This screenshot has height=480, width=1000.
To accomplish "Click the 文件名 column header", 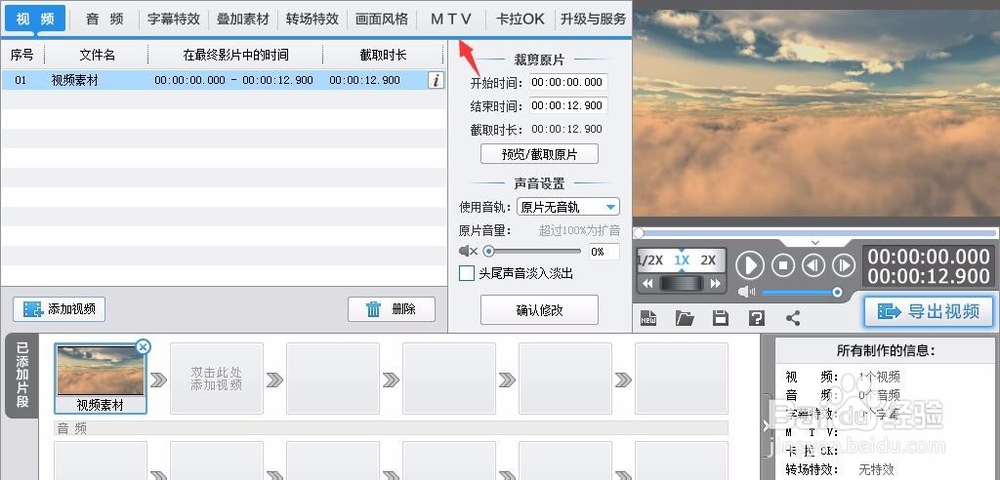I will click(x=96, y=55).
